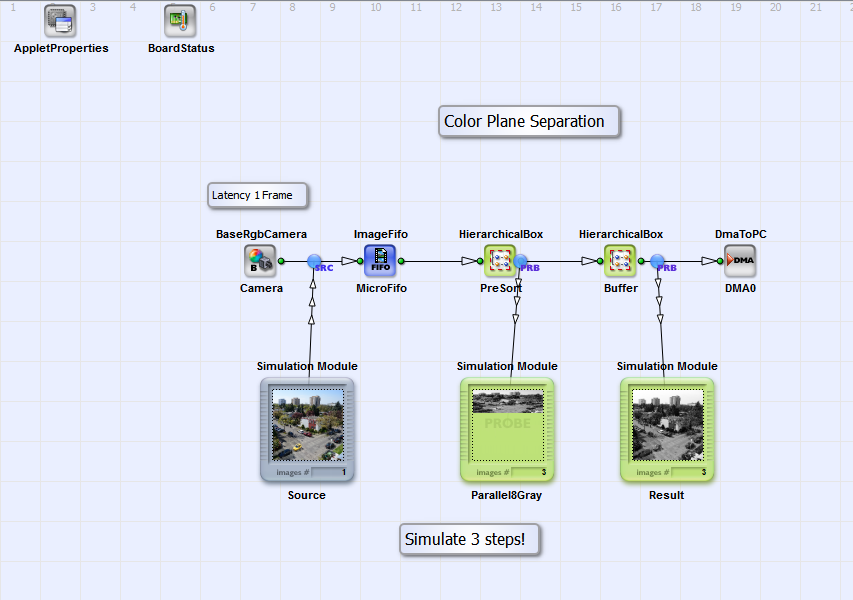This screenshot has width=853, height=600.
Task: Select the Latency 1 Frame comment box
Action: [x=257, y=195]
